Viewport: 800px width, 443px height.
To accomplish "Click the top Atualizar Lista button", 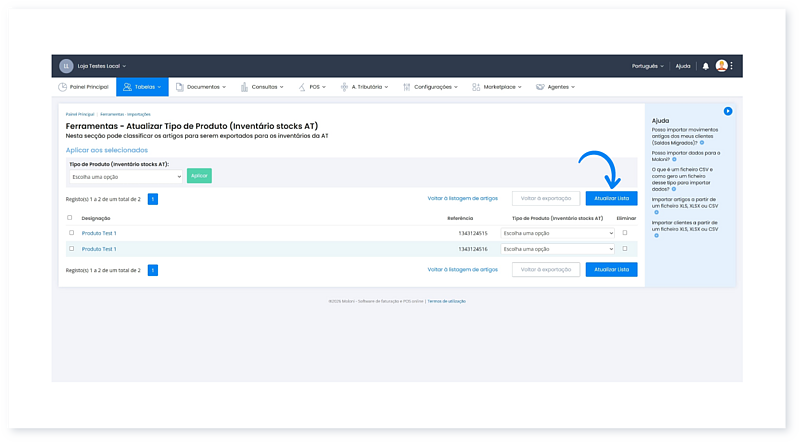I will coord(611,199).
